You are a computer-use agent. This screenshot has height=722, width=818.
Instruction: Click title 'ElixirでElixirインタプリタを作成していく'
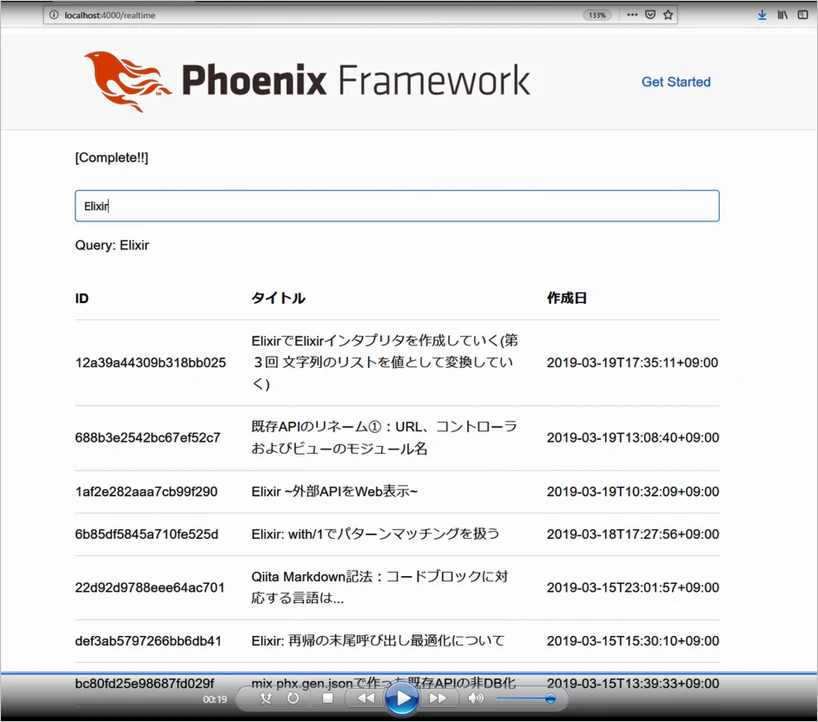(385, 363)
